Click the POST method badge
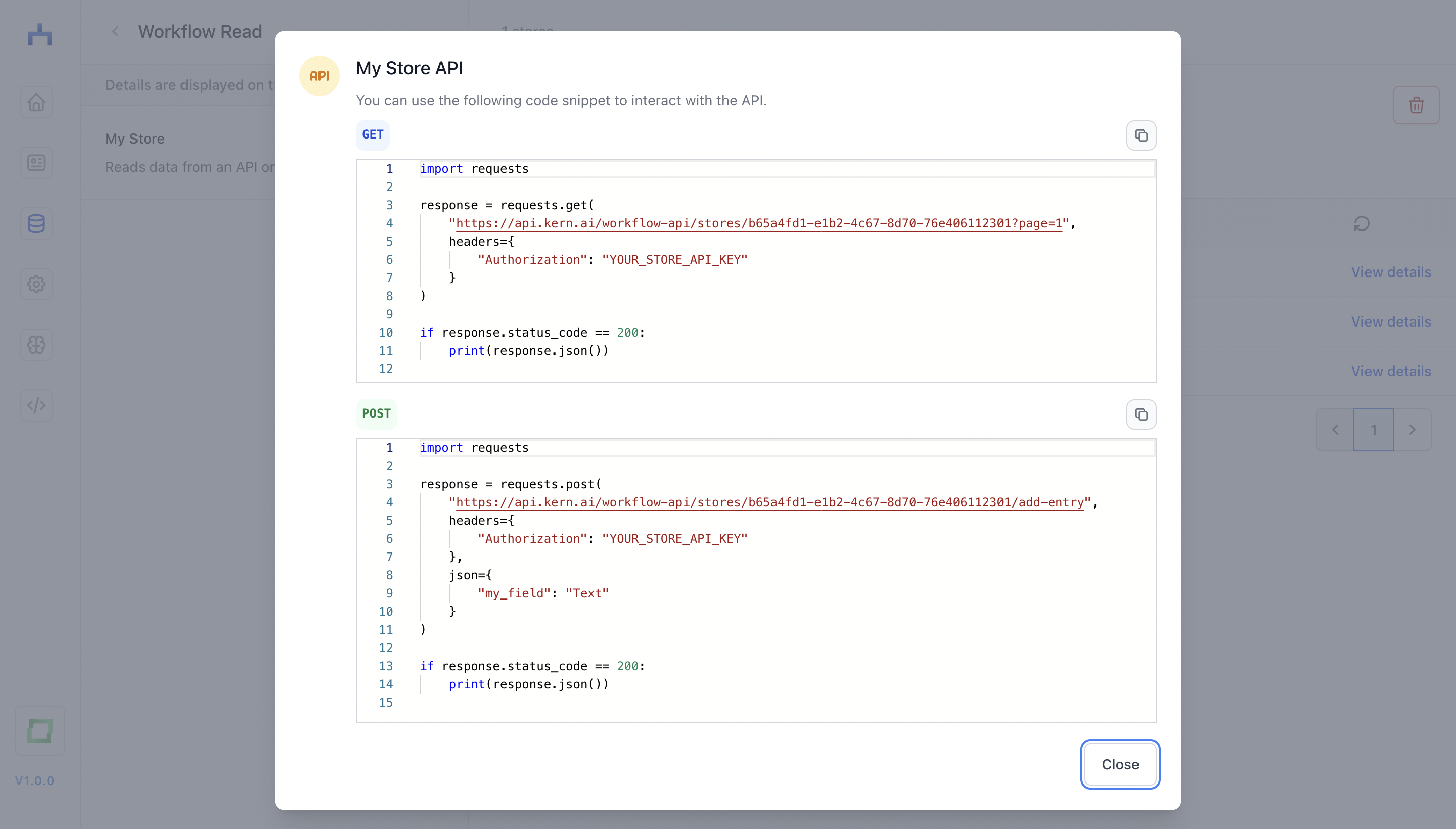 376,414
